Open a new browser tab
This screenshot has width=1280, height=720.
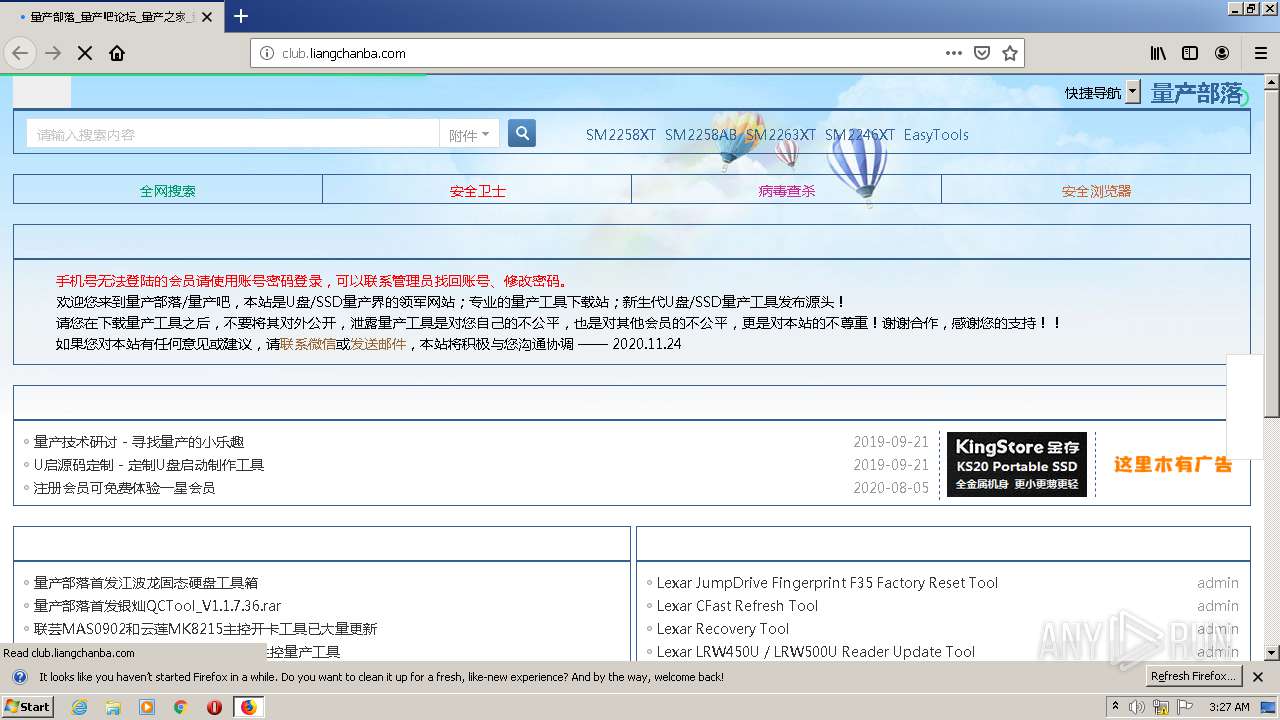tap(241, 16)
